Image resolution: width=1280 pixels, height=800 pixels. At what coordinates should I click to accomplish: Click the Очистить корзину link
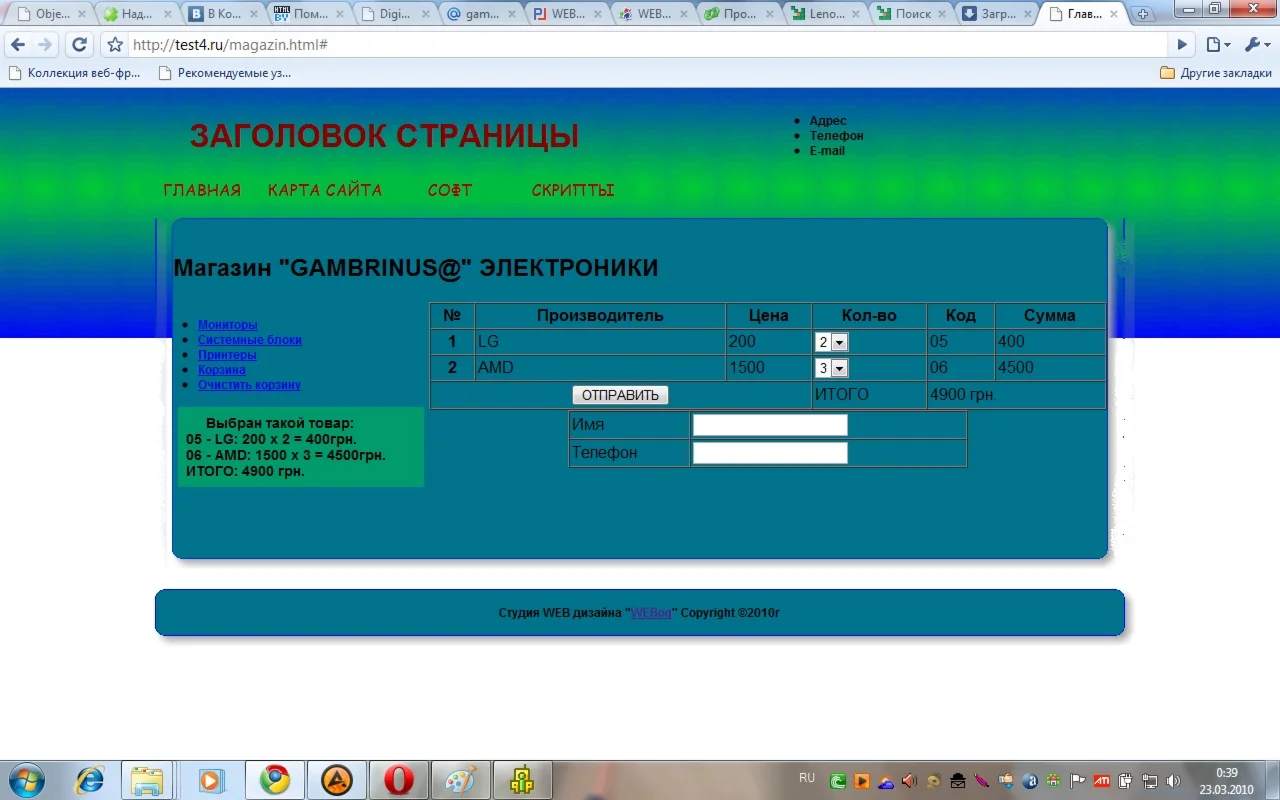(249, 385)
